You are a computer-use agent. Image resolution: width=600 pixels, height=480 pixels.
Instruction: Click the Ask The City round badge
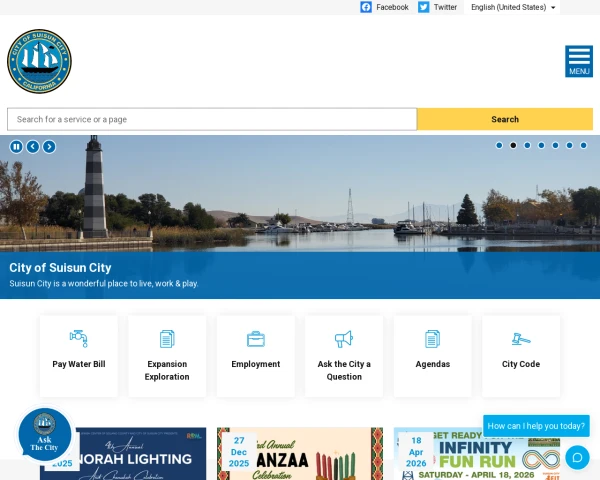pyautogui.click(x=45, y=434)
